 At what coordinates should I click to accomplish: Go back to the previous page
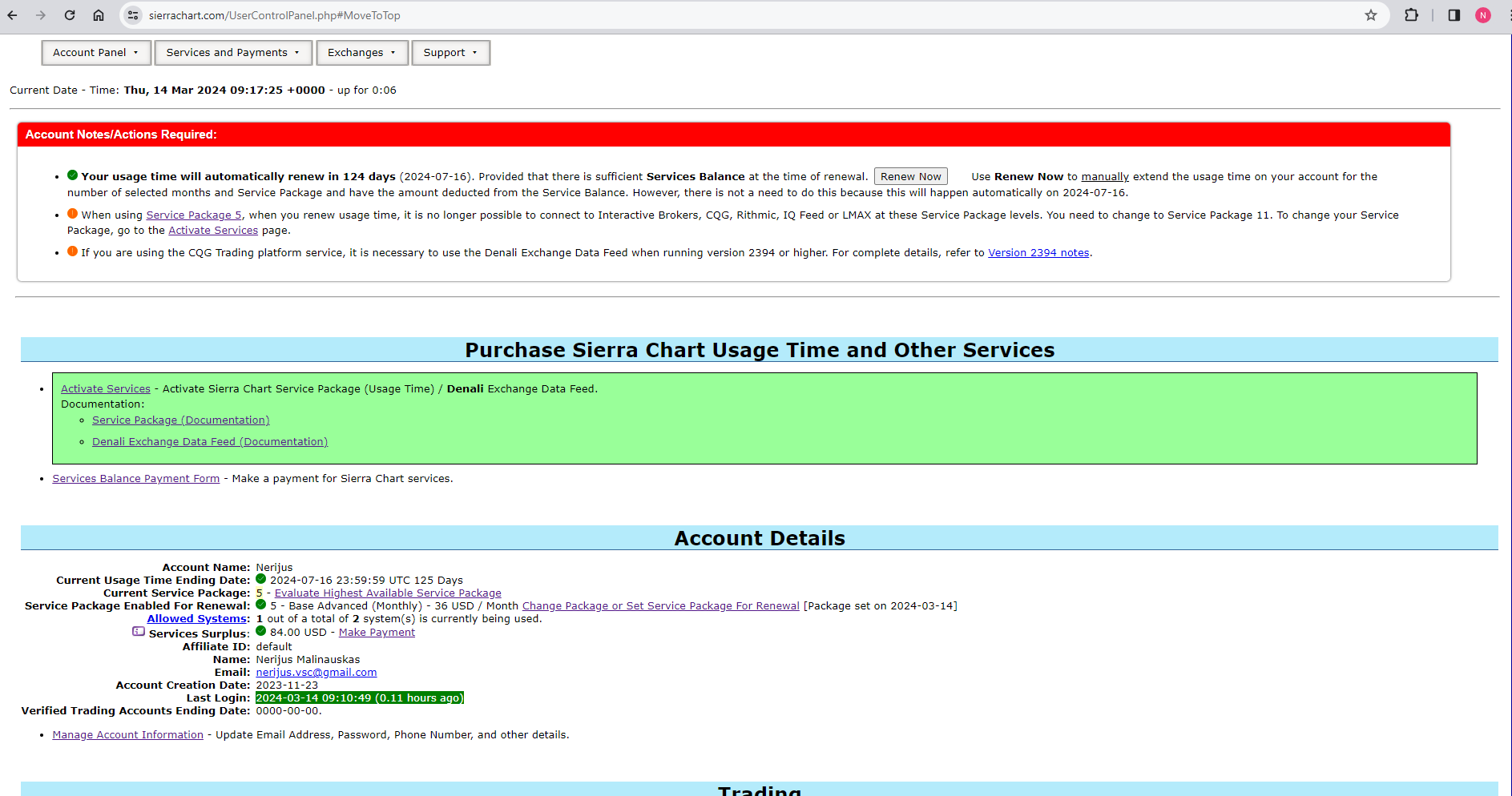pos(13,15)
